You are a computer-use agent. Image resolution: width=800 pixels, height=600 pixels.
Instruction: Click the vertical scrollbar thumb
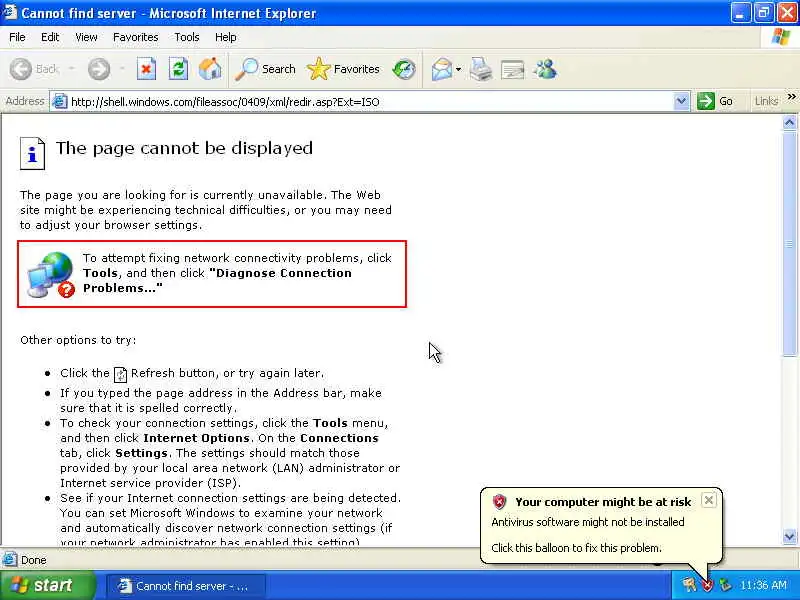pyautogui.click(x=789, y=243)
